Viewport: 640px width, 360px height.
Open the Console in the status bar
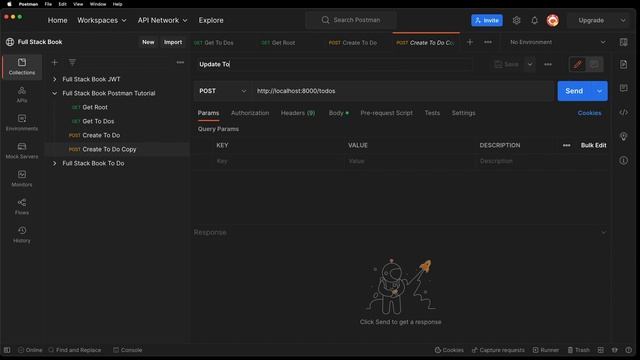127,350
